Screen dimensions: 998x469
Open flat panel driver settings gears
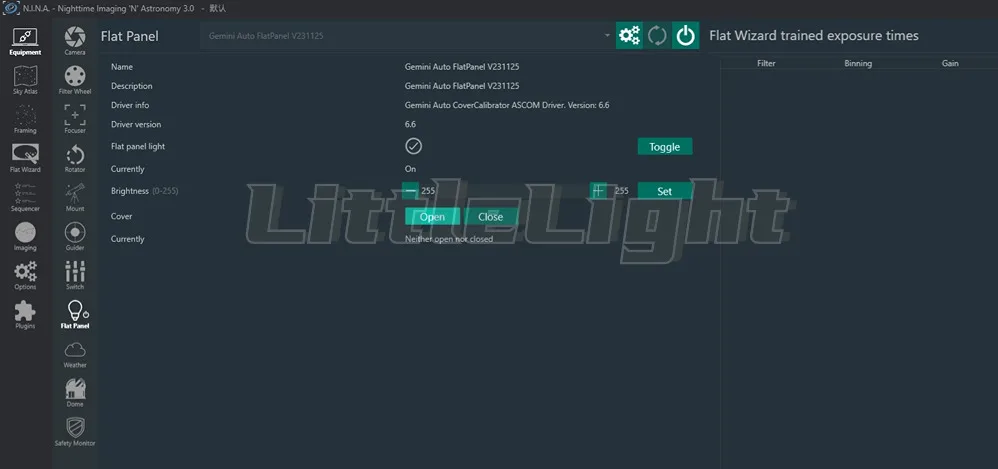tap(629, 36)
